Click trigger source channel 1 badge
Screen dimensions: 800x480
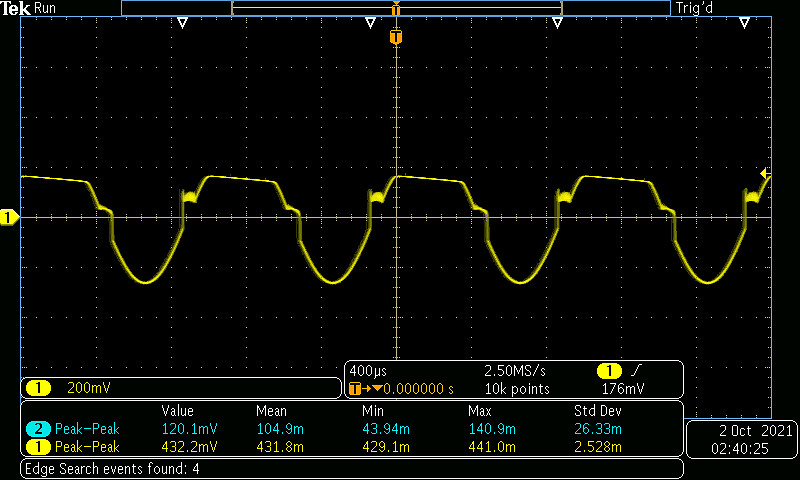point(609,370)
